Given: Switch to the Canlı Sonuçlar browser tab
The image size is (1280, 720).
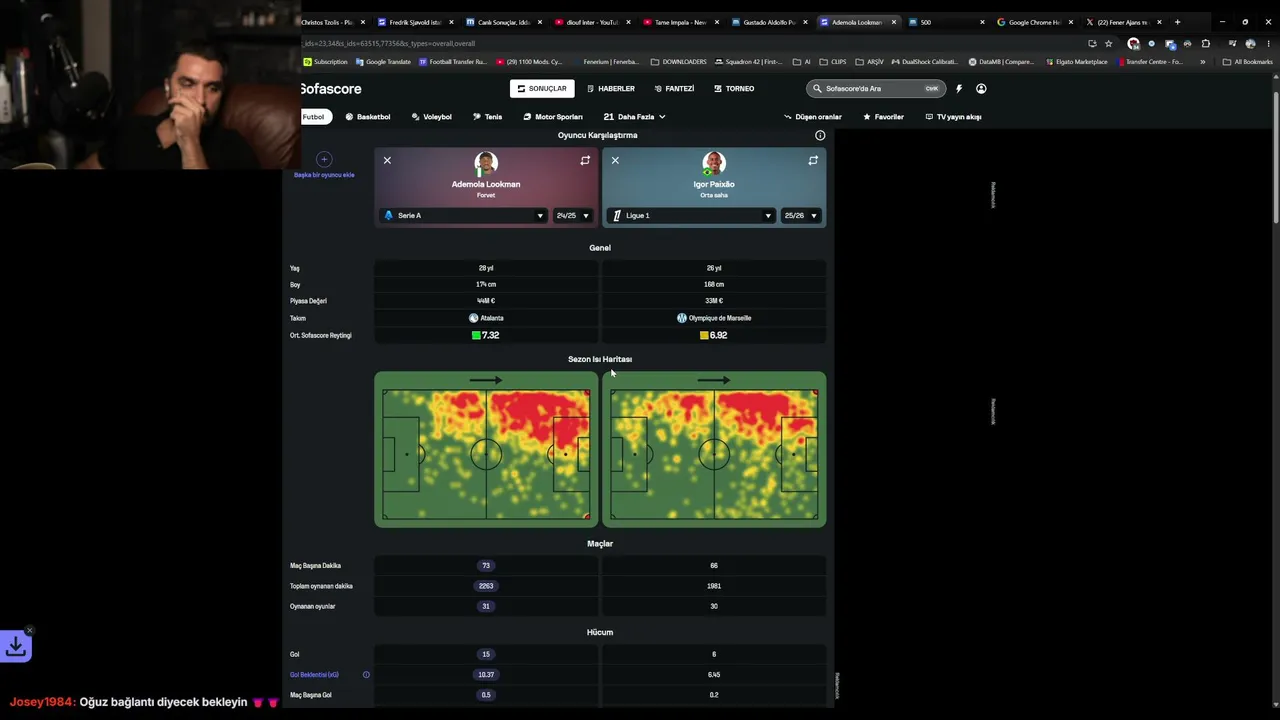Looking at the screenshot, I should 503,22.
